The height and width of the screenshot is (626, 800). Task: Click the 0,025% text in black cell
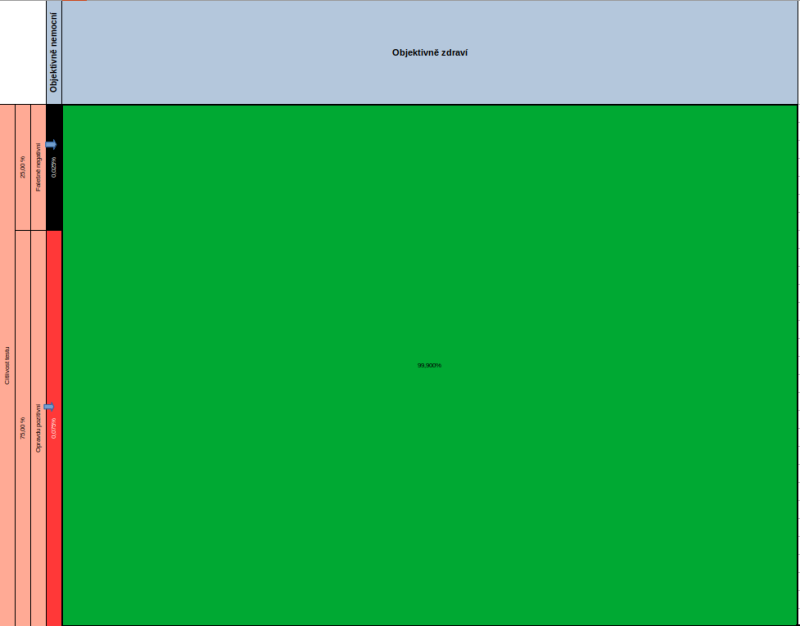(x=54, y=167)
